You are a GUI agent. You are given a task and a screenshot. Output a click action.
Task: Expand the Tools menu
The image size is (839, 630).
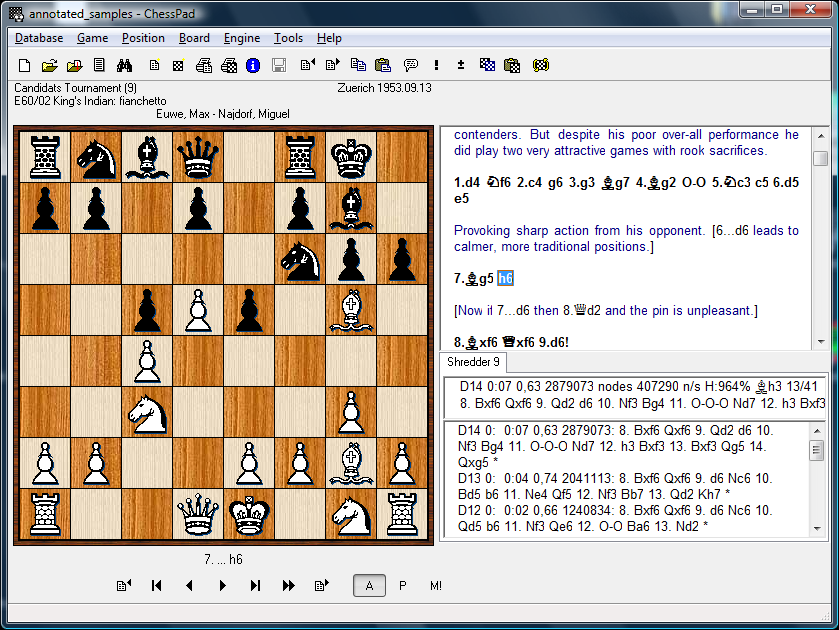click(x=288, y=38)
